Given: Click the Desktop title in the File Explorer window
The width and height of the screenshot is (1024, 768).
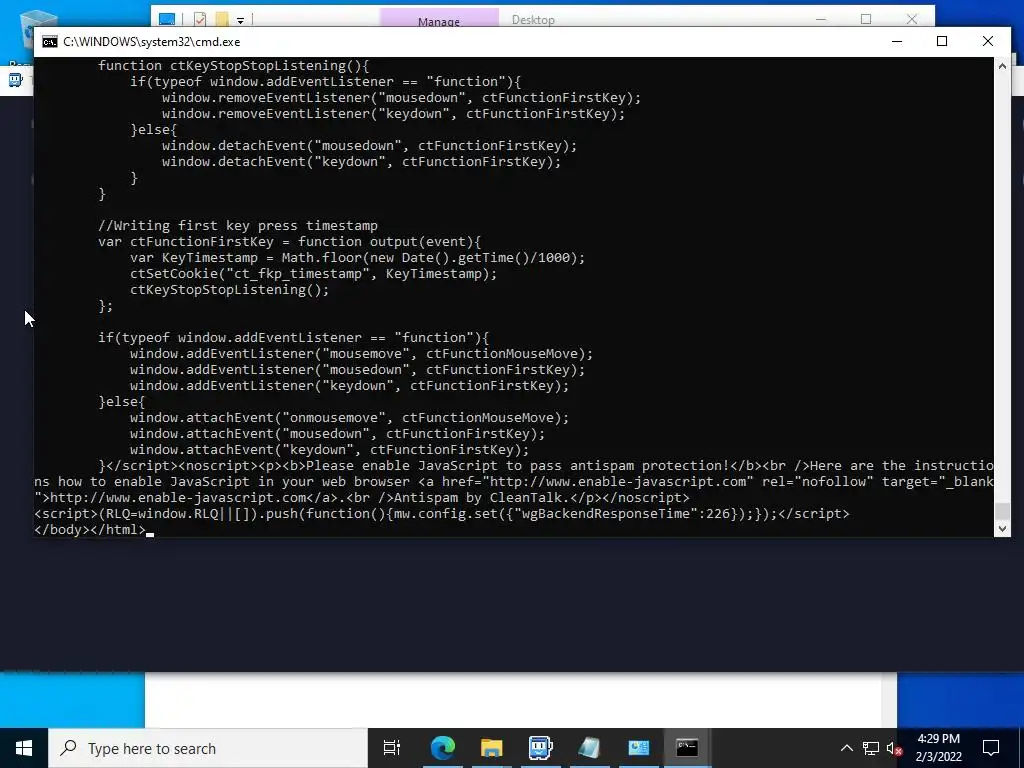Looking at the screenshot, I should [533, 20].
